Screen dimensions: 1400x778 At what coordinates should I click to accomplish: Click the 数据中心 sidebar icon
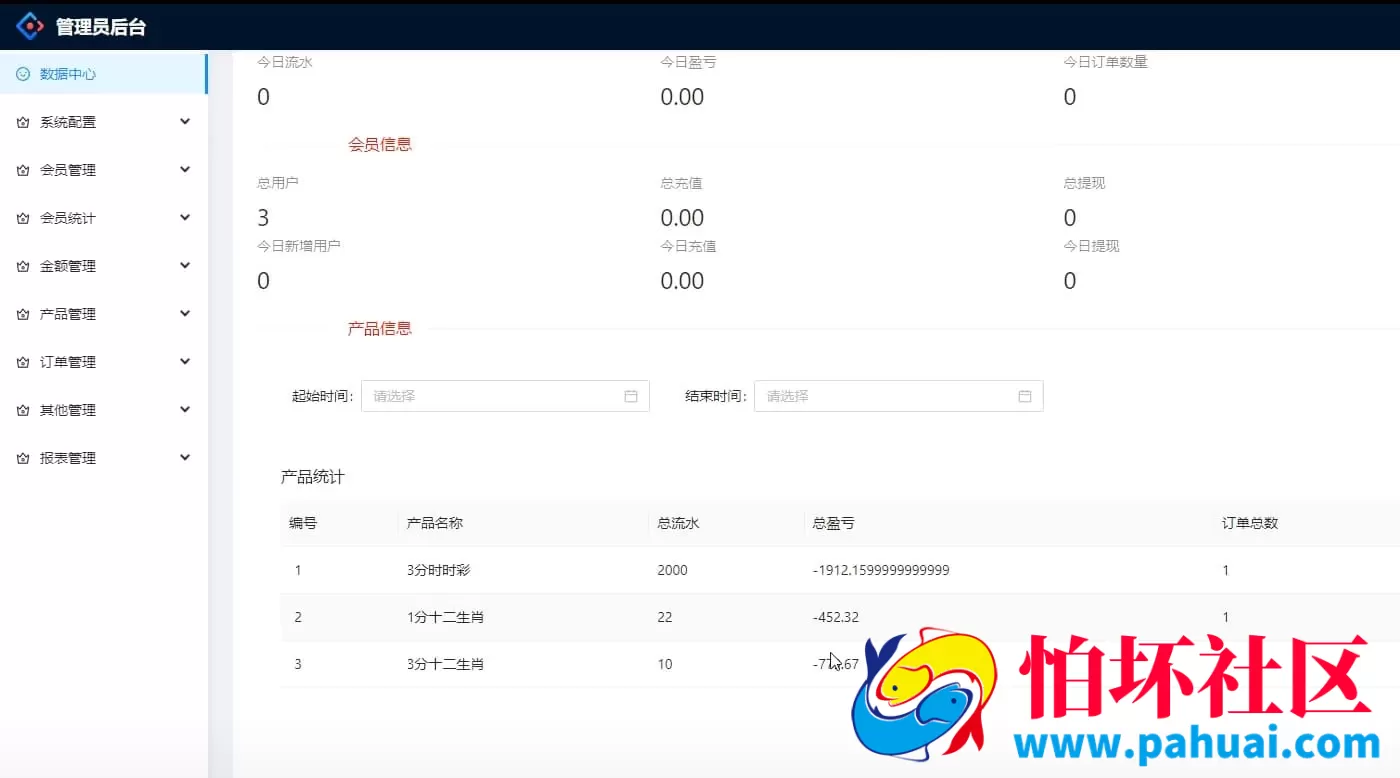(x=22, y=73)
